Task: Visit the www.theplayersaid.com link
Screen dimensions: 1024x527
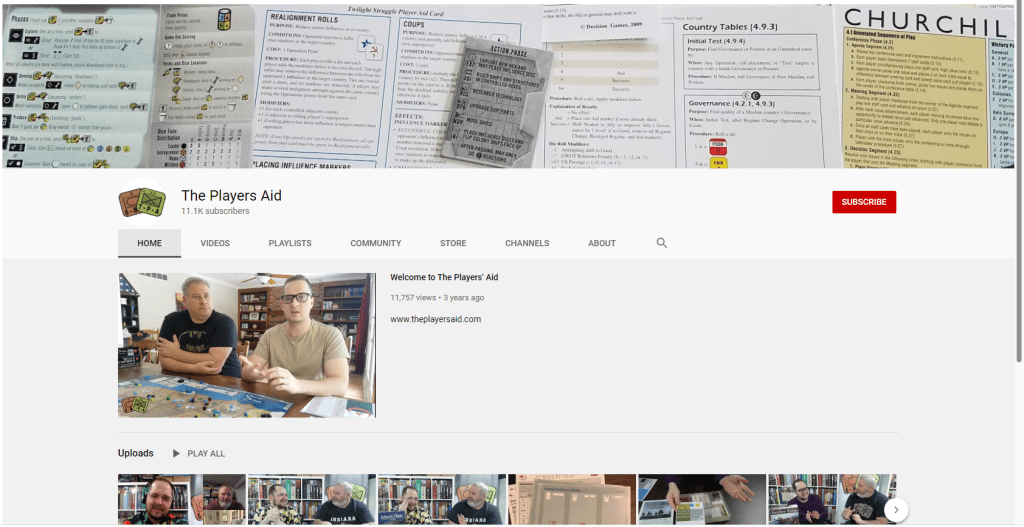Action: coord(435,319)
